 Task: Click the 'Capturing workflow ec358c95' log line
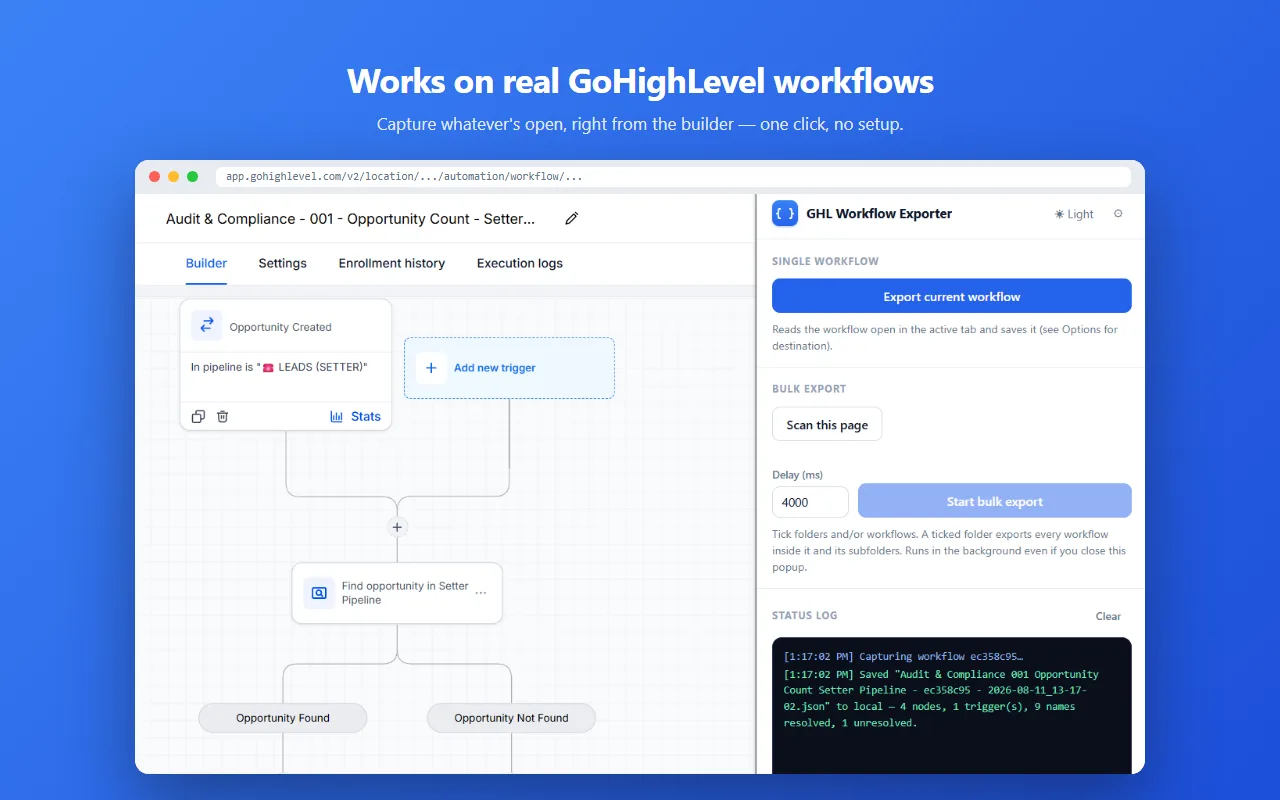pos(904,657)
